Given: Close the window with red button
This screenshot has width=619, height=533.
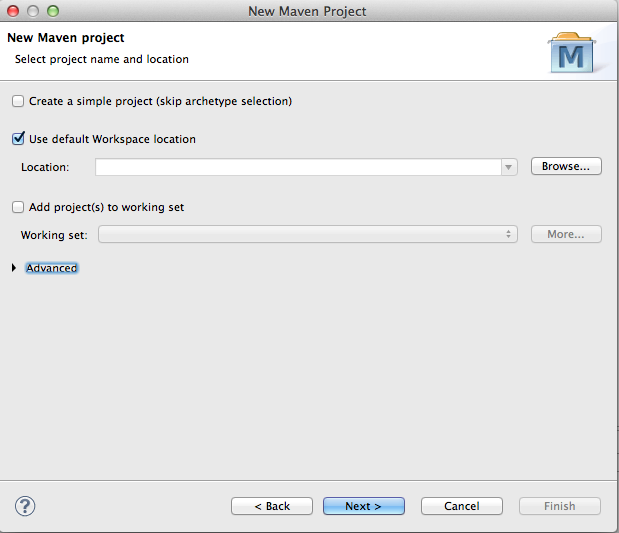Looking at the screenshot, I should [x=13, y=11].
